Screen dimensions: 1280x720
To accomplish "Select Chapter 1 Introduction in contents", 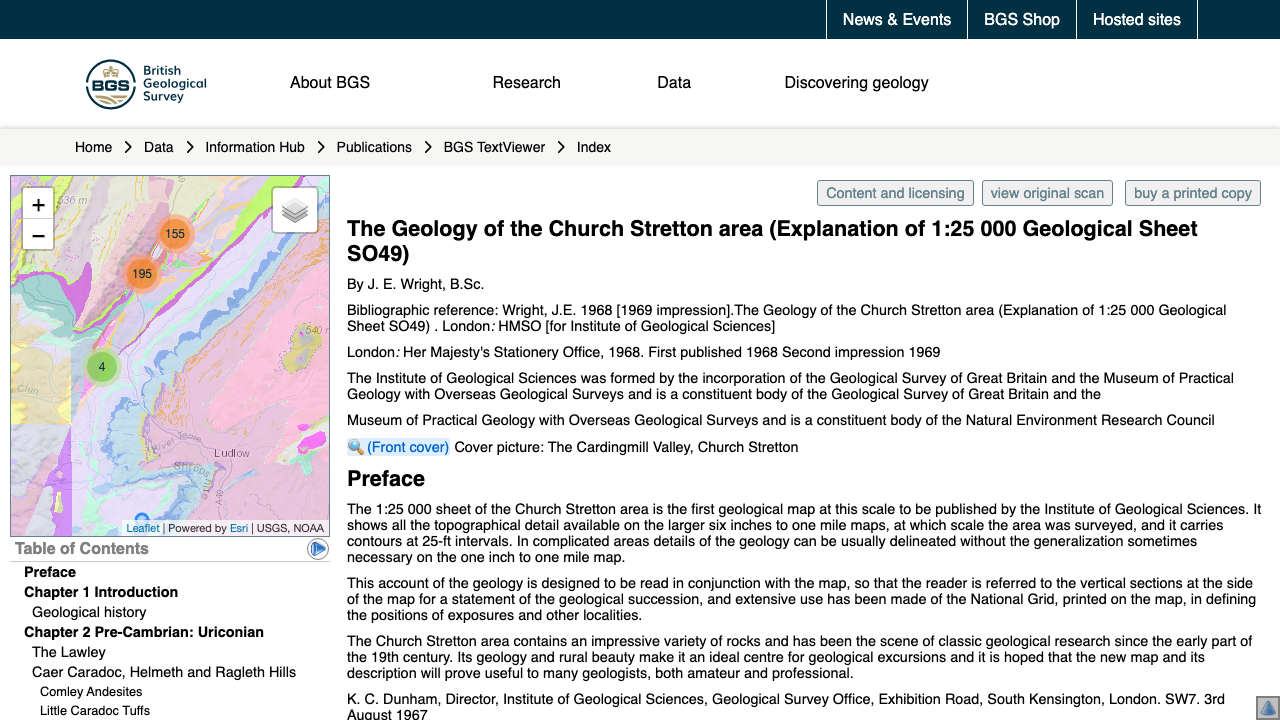I will (101, 592).
